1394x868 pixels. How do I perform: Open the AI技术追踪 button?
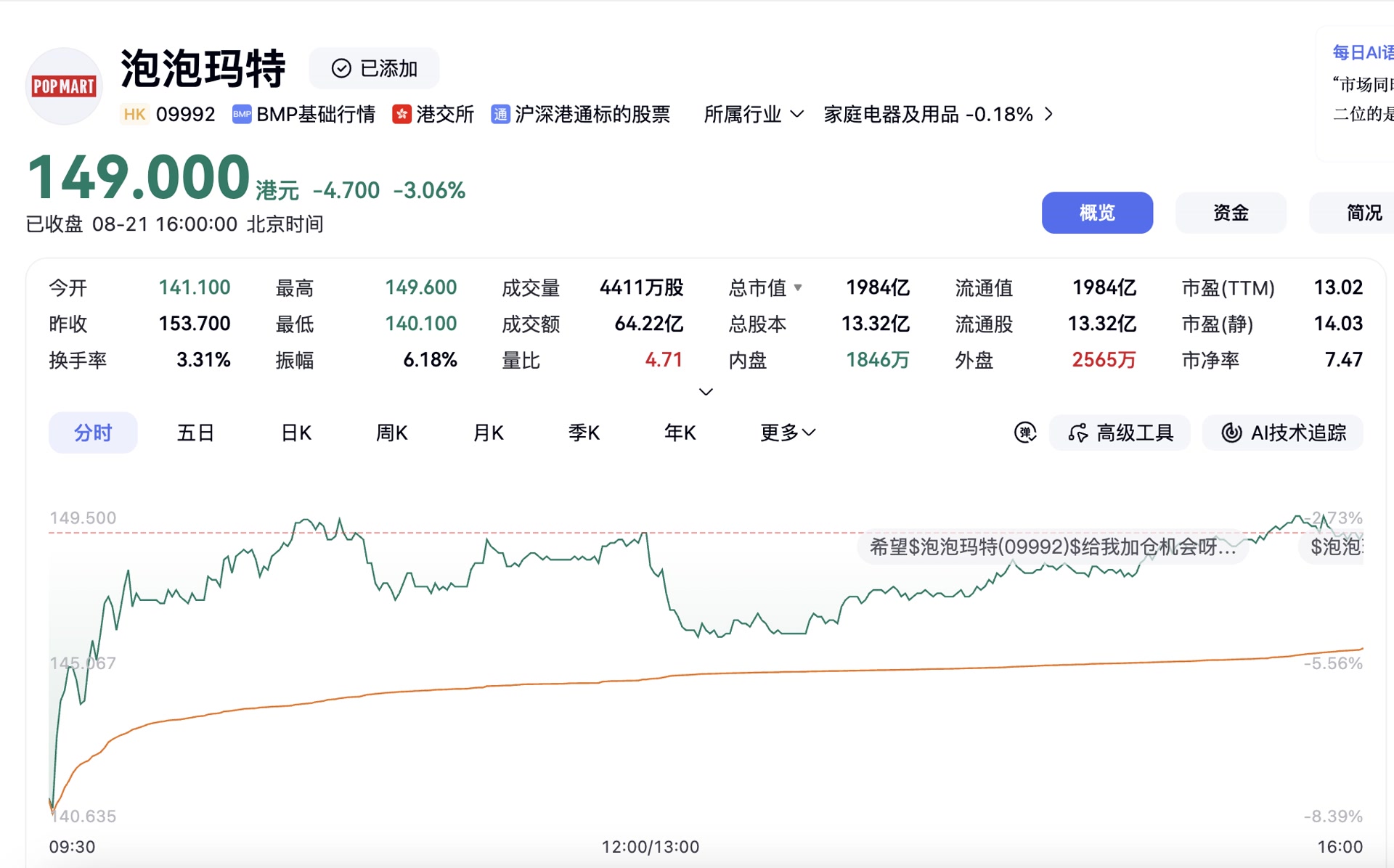coord(1283,433)
